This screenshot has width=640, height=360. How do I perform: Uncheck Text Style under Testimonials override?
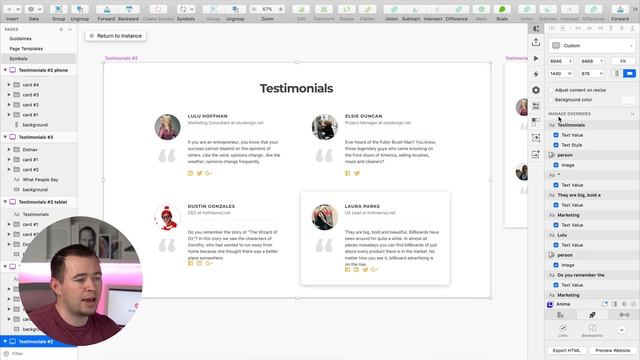click(556, 145)
